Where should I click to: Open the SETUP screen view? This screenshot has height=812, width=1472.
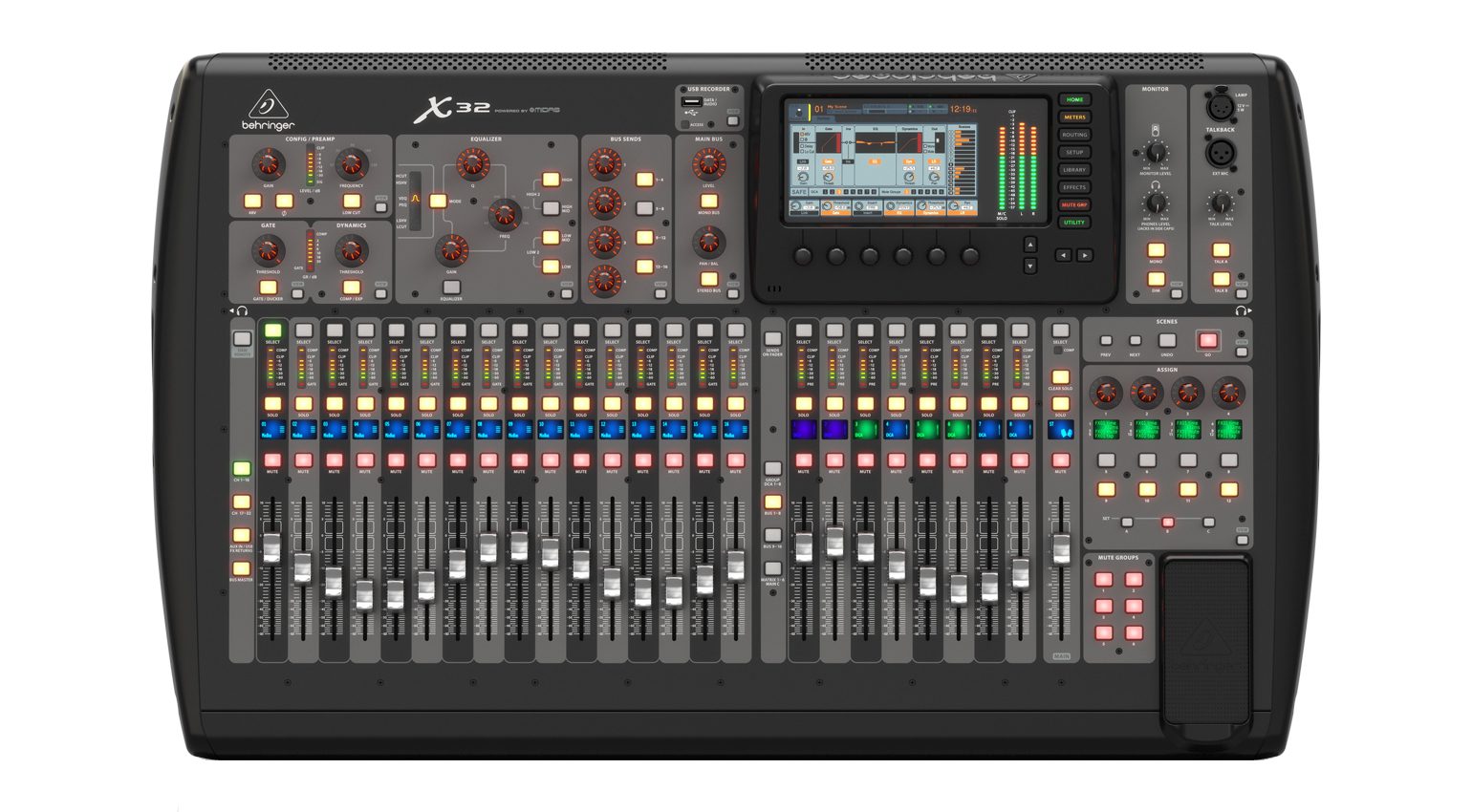[1074, 152]
